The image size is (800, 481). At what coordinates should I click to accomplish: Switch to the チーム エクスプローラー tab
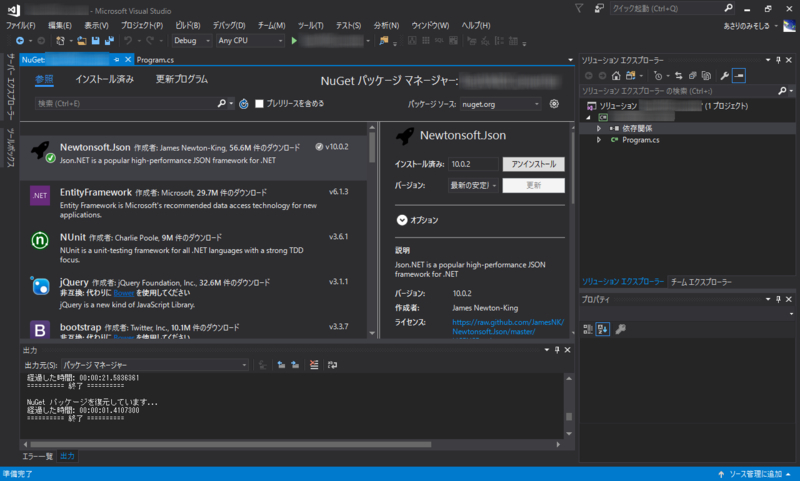701,282
